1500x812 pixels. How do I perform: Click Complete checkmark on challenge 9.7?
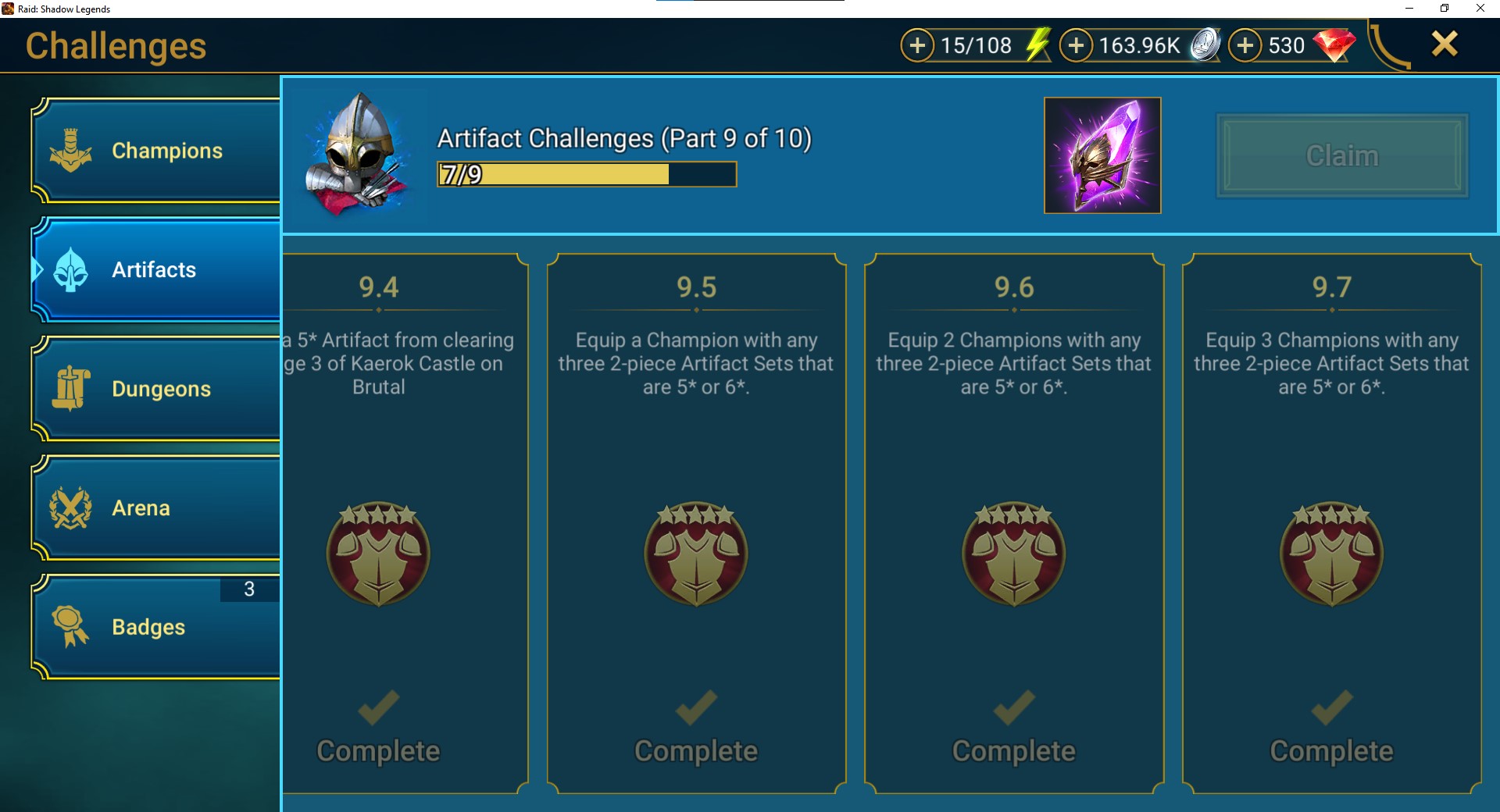point(1332,707)
